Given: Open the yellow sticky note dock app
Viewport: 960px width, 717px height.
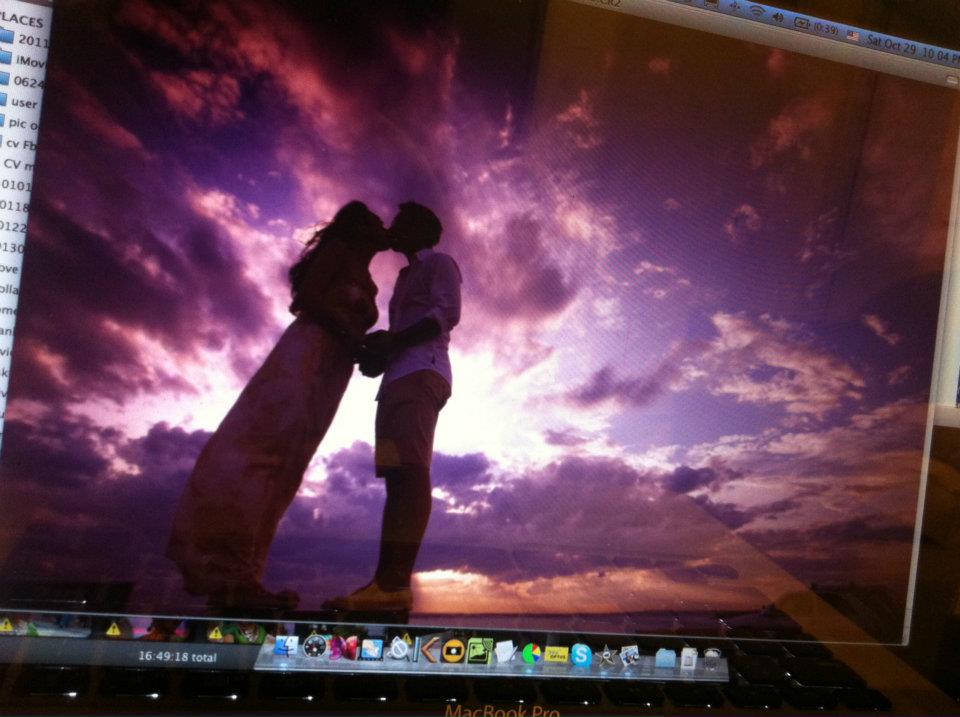Looking at the screenshot, I should pyautogui.click(x=556, y=654).
